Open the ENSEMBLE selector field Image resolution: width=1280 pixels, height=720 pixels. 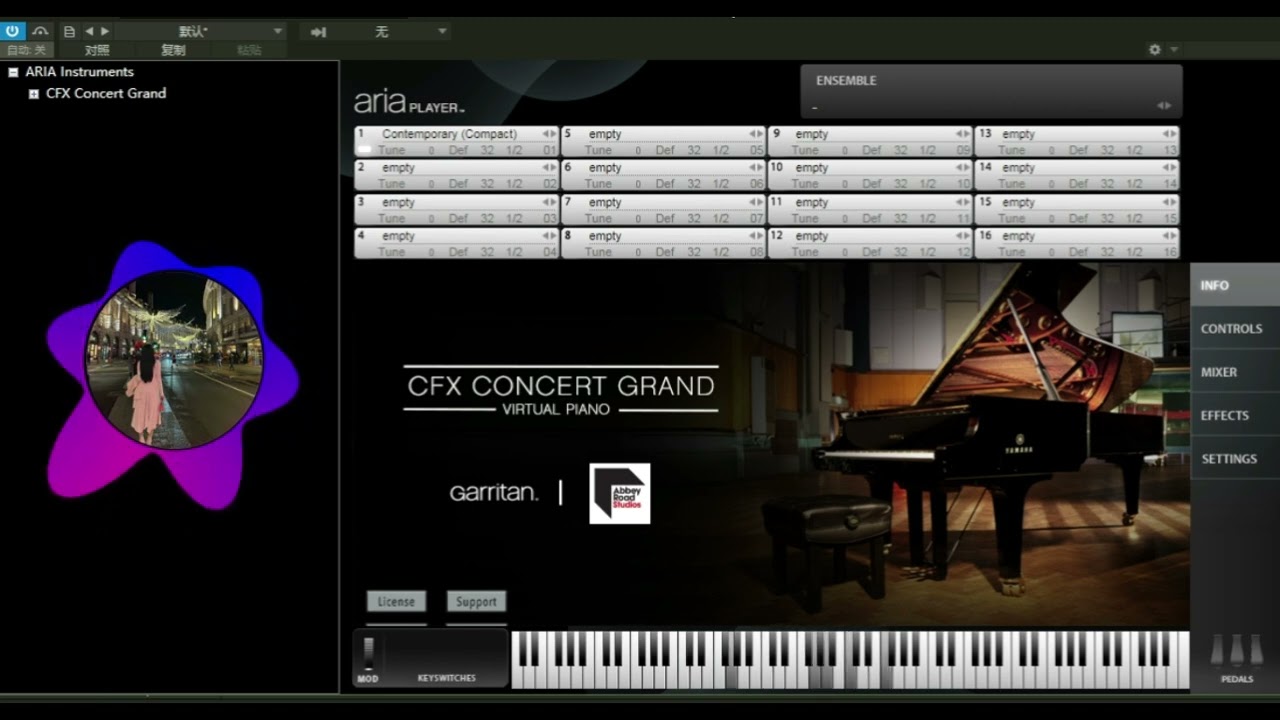(991, 92)
